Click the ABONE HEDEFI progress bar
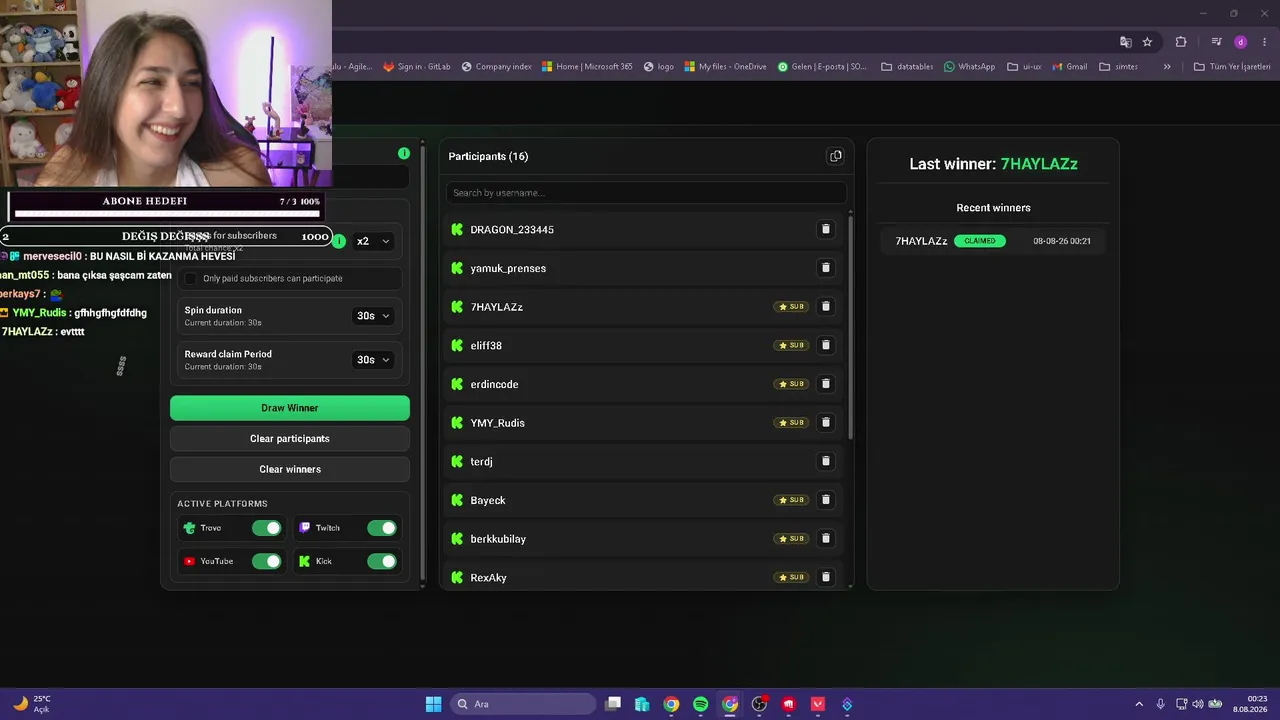This screenshot has height=720, width=1280. click(x=167, y=213)
